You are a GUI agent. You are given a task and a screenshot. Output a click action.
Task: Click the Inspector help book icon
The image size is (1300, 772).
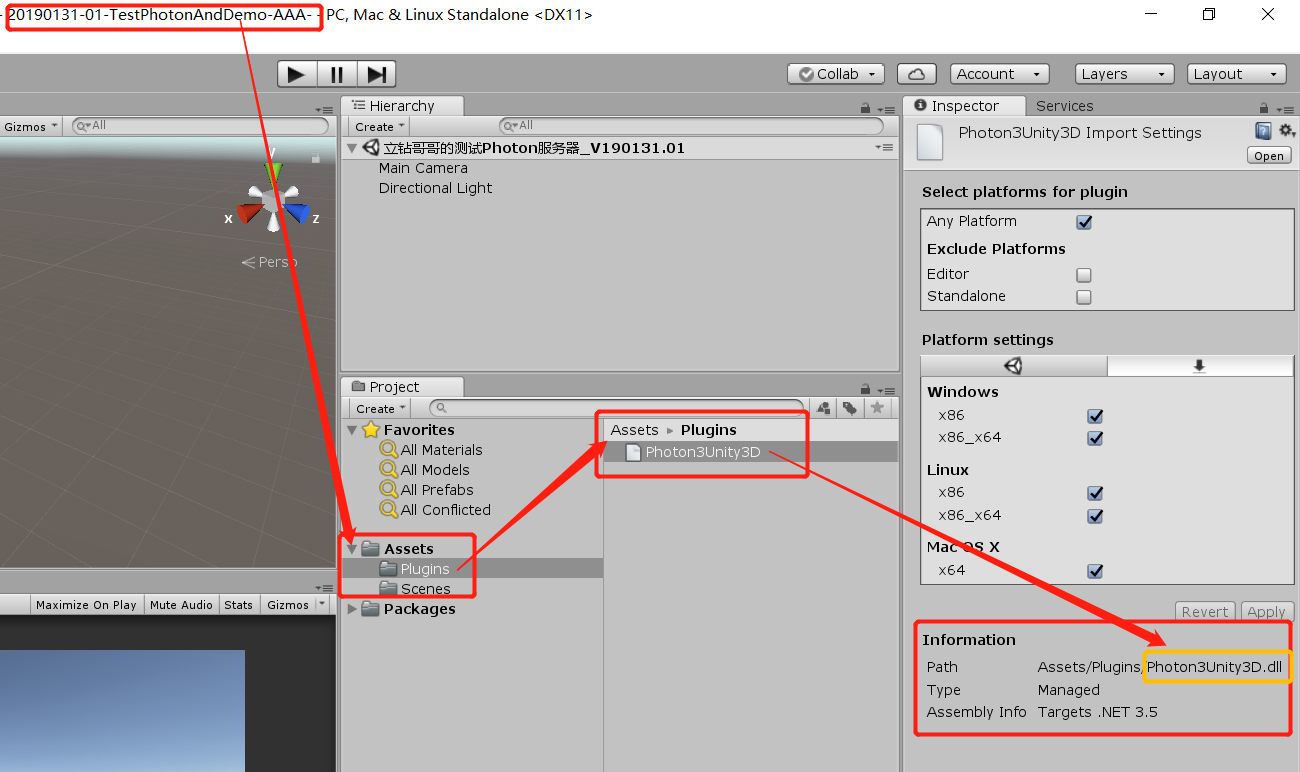click(1264, 131)
